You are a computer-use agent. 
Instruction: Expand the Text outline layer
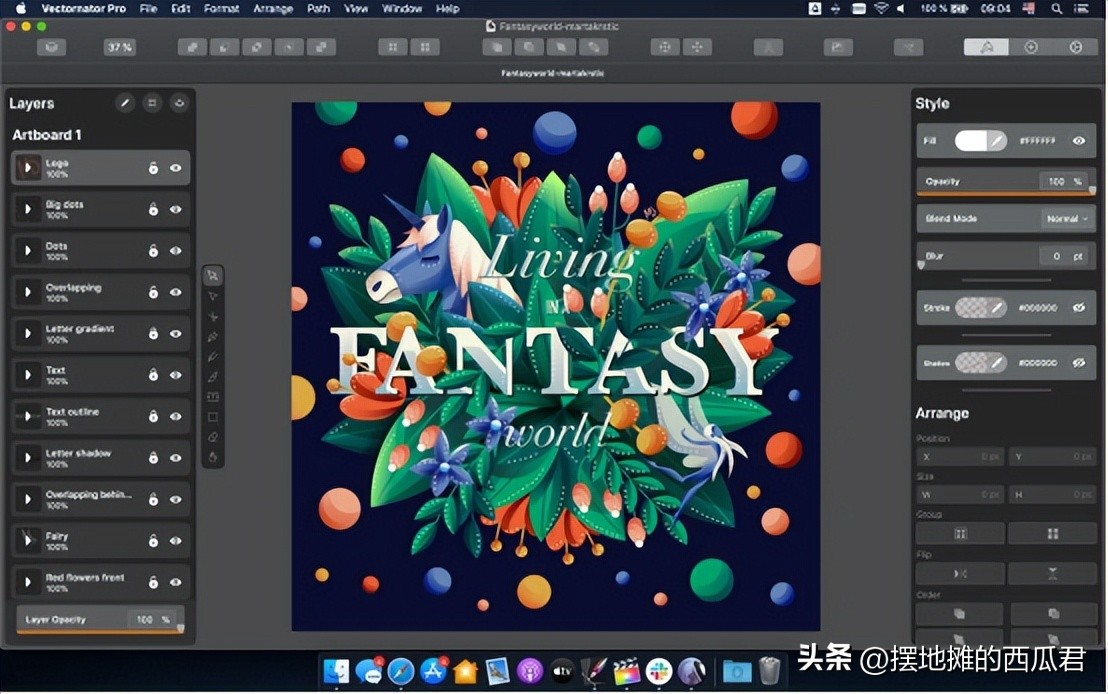28,416
